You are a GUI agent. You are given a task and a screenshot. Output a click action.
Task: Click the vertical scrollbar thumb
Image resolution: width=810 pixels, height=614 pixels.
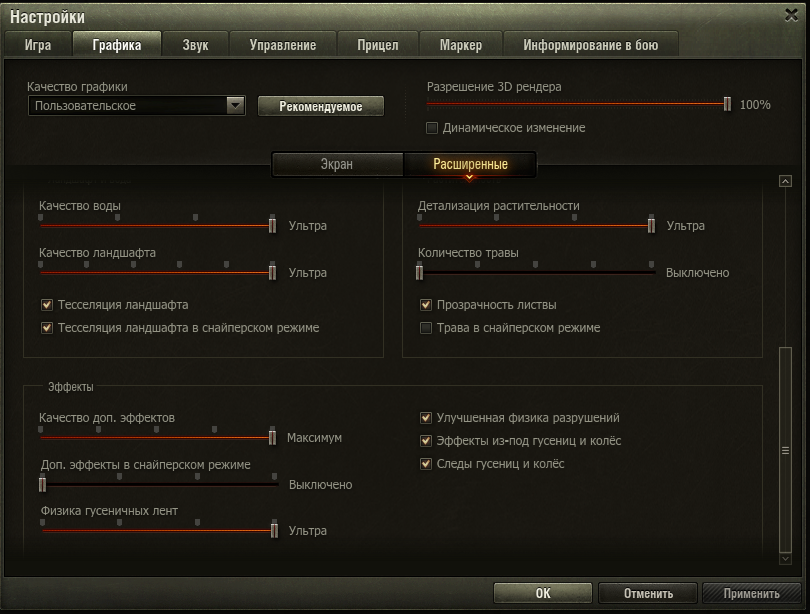(785, 450)
